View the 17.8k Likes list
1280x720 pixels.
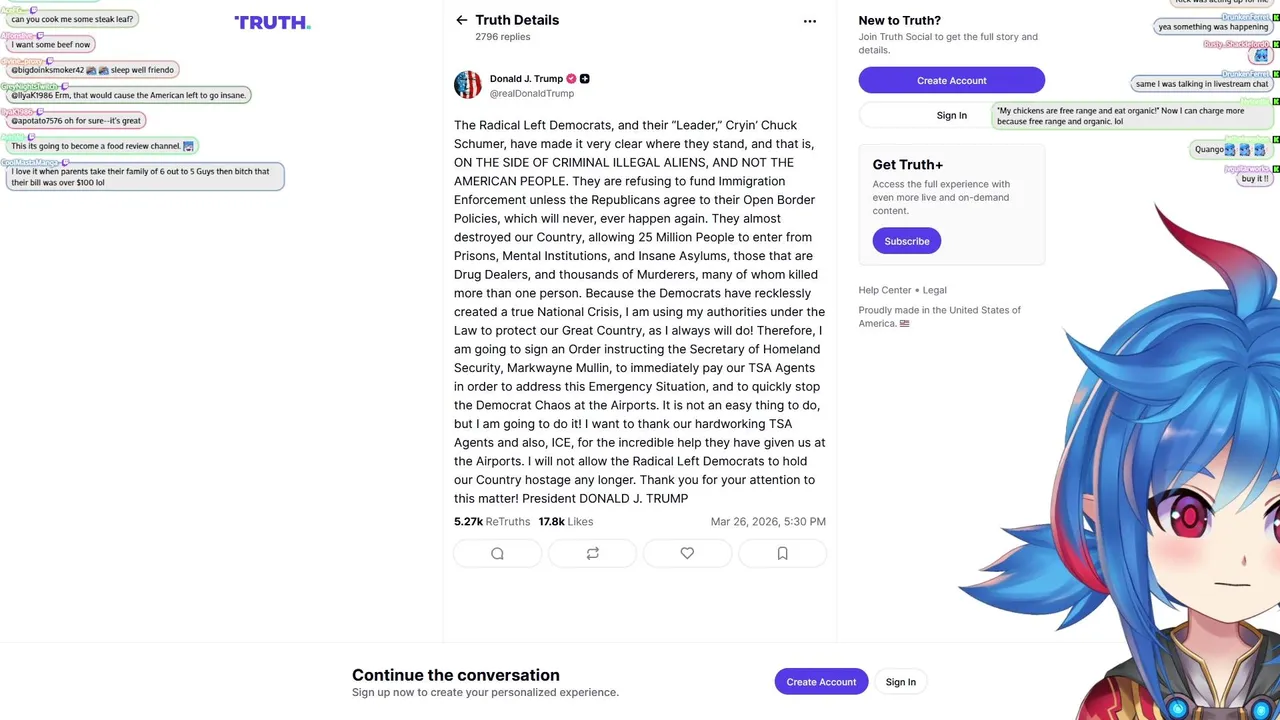(x=565, y=522)
